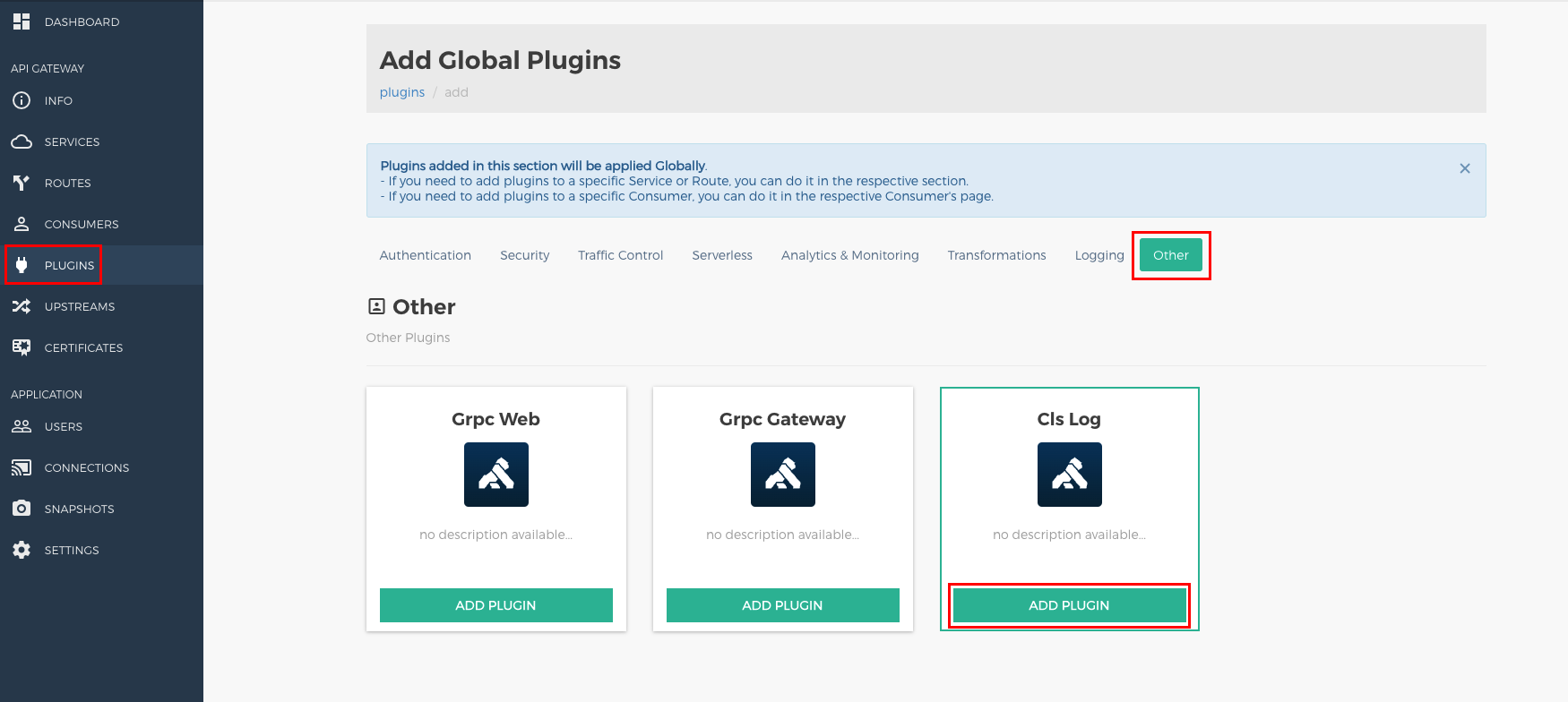Click the Services cloud icon

pyautogui.click(x=22, y=141)
